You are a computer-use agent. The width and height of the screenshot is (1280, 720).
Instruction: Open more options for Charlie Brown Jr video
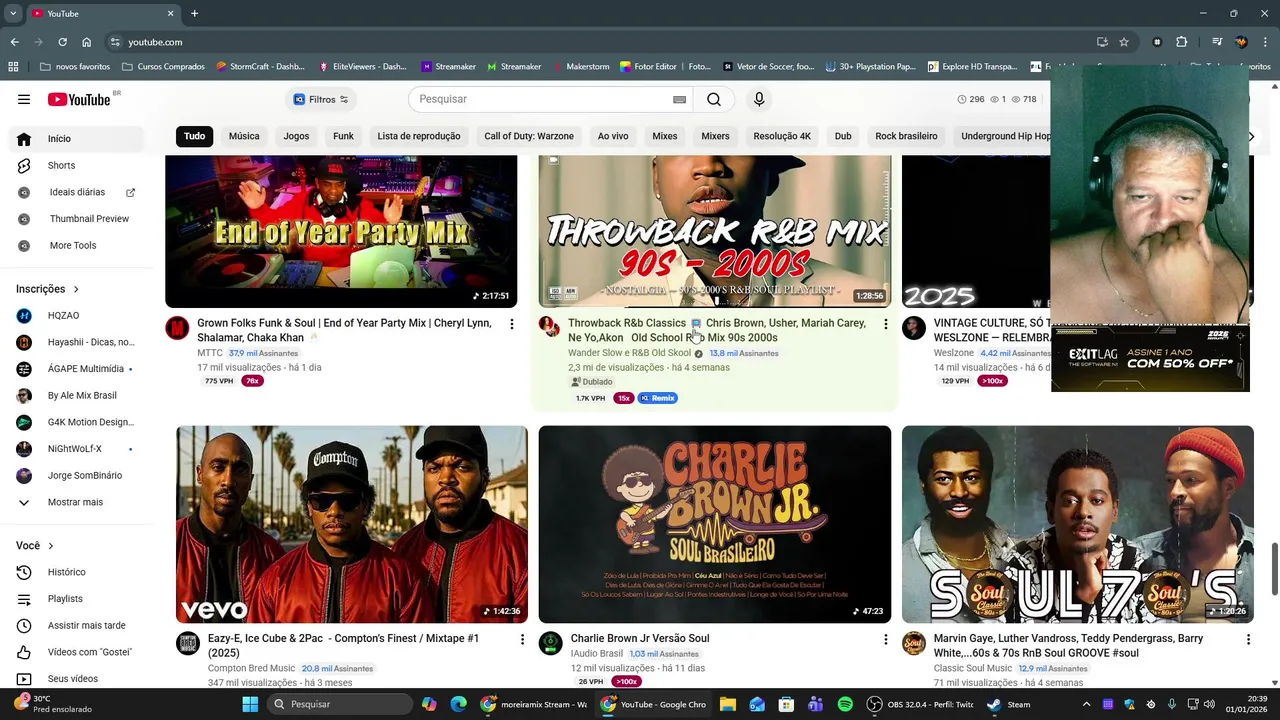click(x=885, y=639)
